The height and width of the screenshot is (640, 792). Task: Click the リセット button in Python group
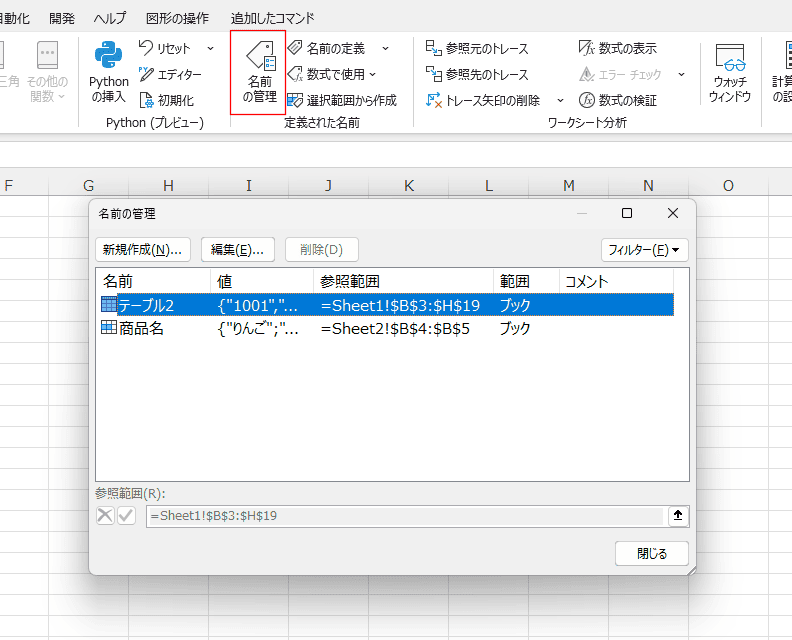point(165,48)
